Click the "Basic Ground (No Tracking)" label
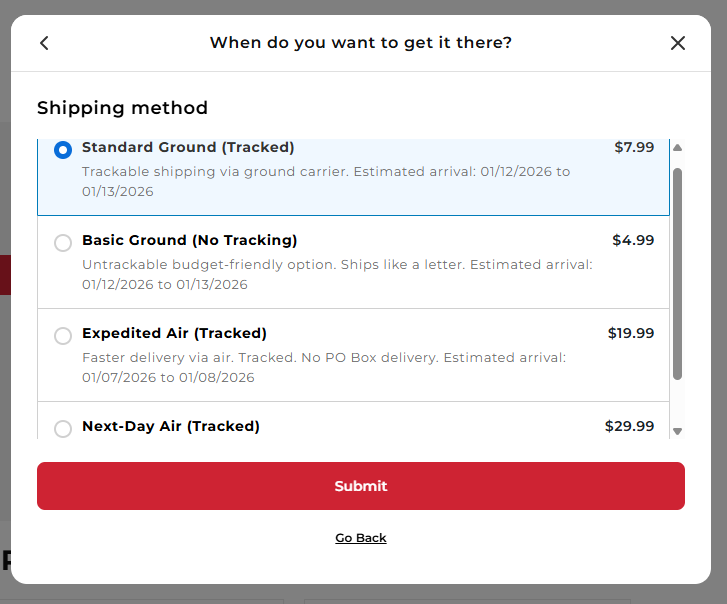 190,240
